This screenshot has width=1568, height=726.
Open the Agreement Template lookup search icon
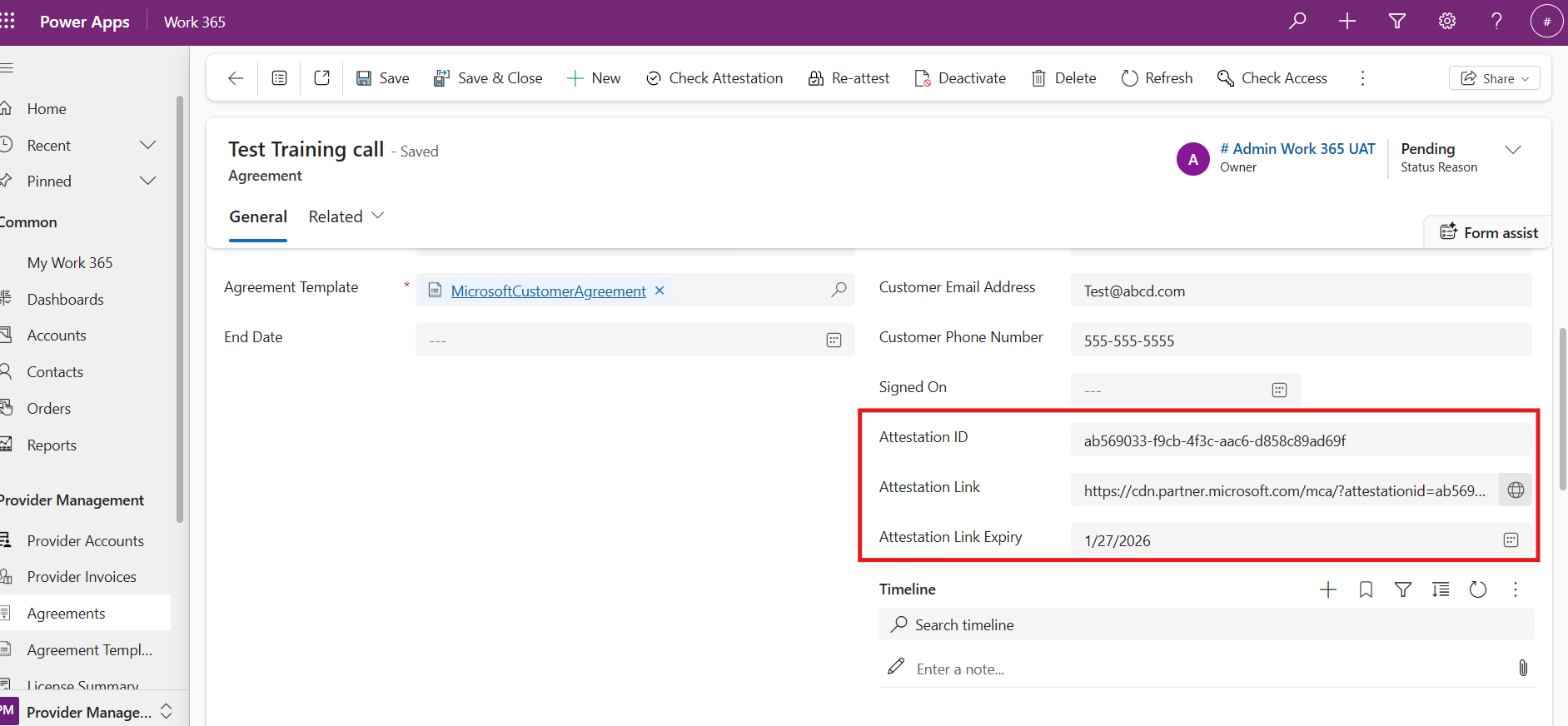(839, 290)
